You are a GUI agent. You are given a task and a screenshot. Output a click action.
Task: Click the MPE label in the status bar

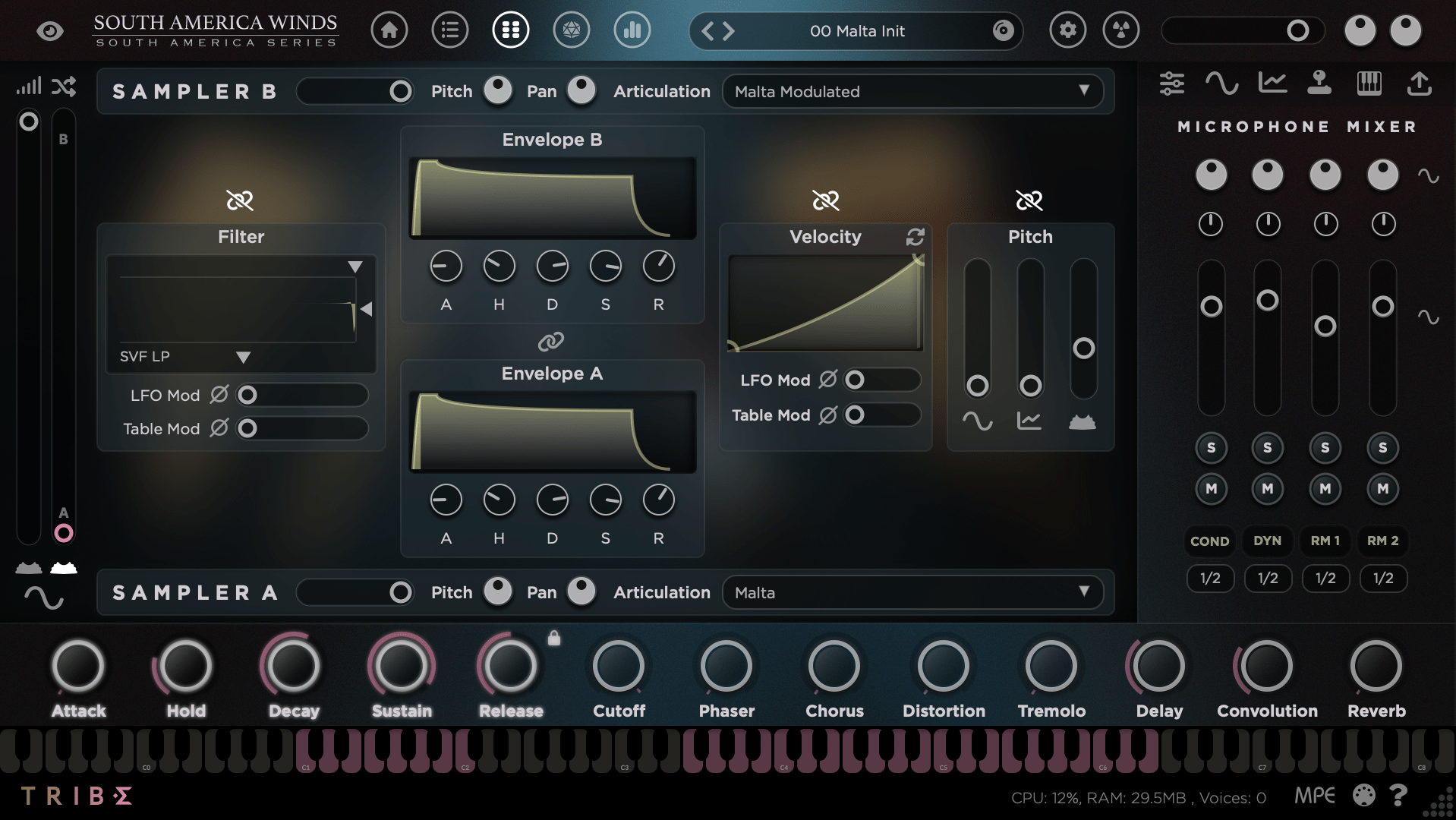click(1315, 796)
